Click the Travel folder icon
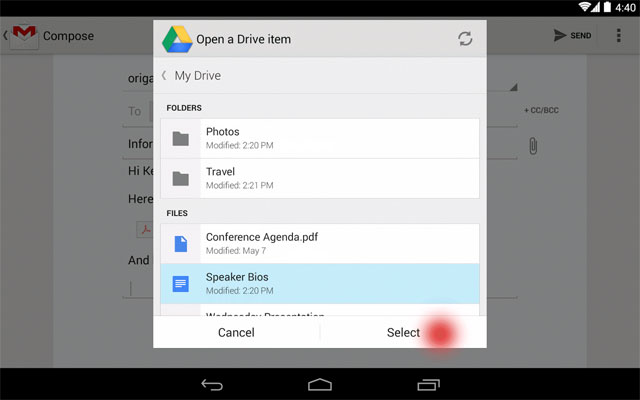 coord(180,179)
